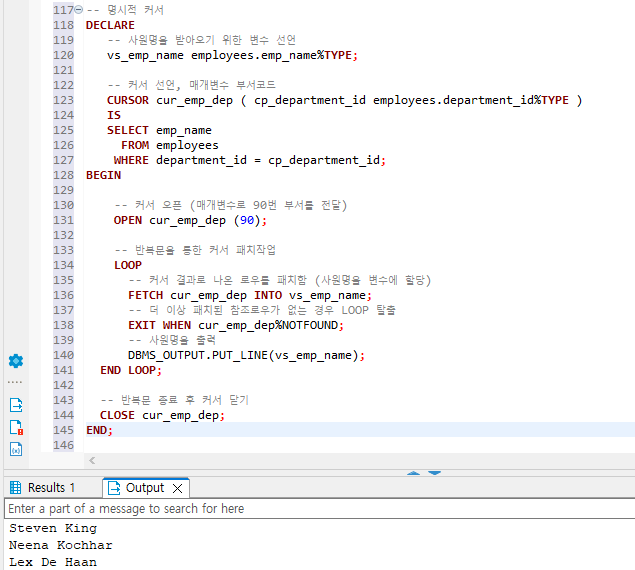Viewport: 635px width, 570px height.
Task: Click the Results 1 grid icon
Action: coord(15,487)
